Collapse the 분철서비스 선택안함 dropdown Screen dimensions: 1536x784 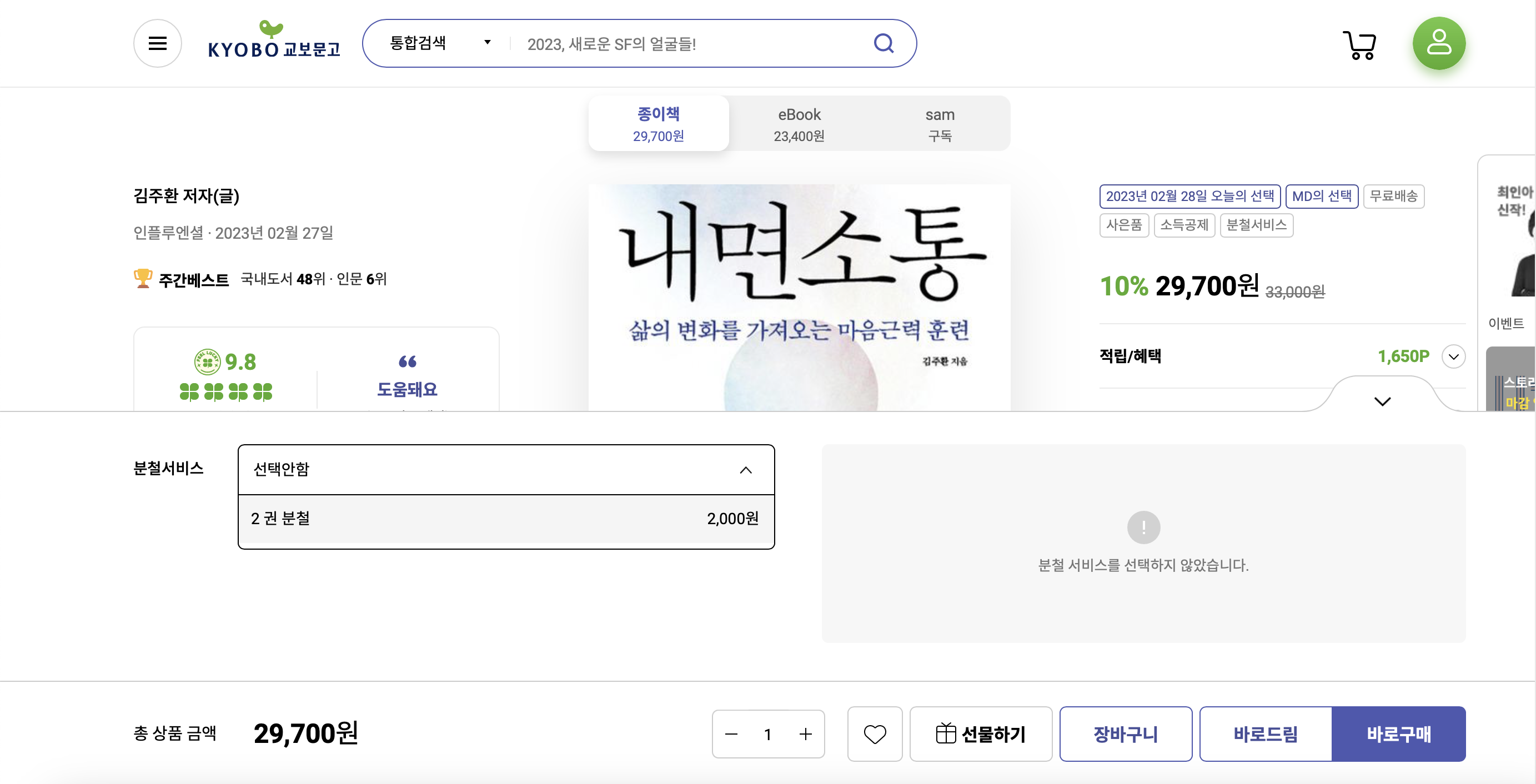[745, 470]
